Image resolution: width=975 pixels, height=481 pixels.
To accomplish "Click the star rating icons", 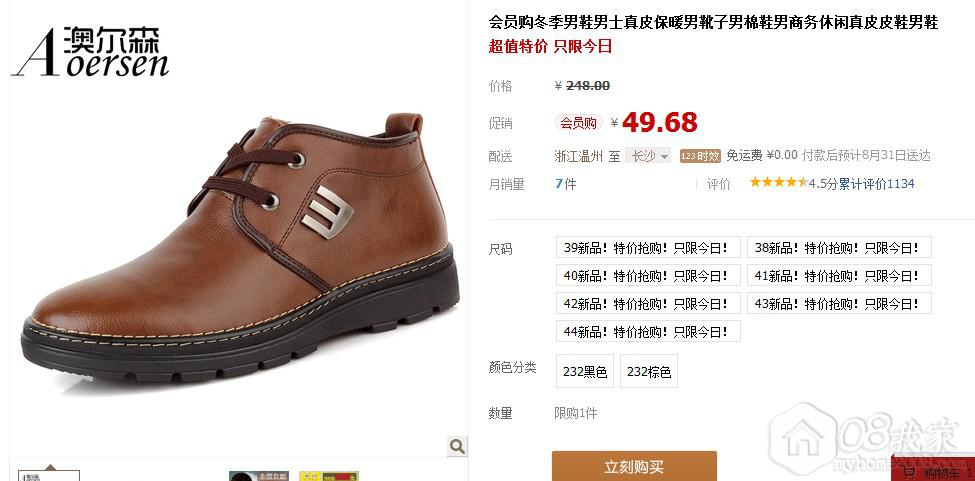I will click(x=778, y=183).
